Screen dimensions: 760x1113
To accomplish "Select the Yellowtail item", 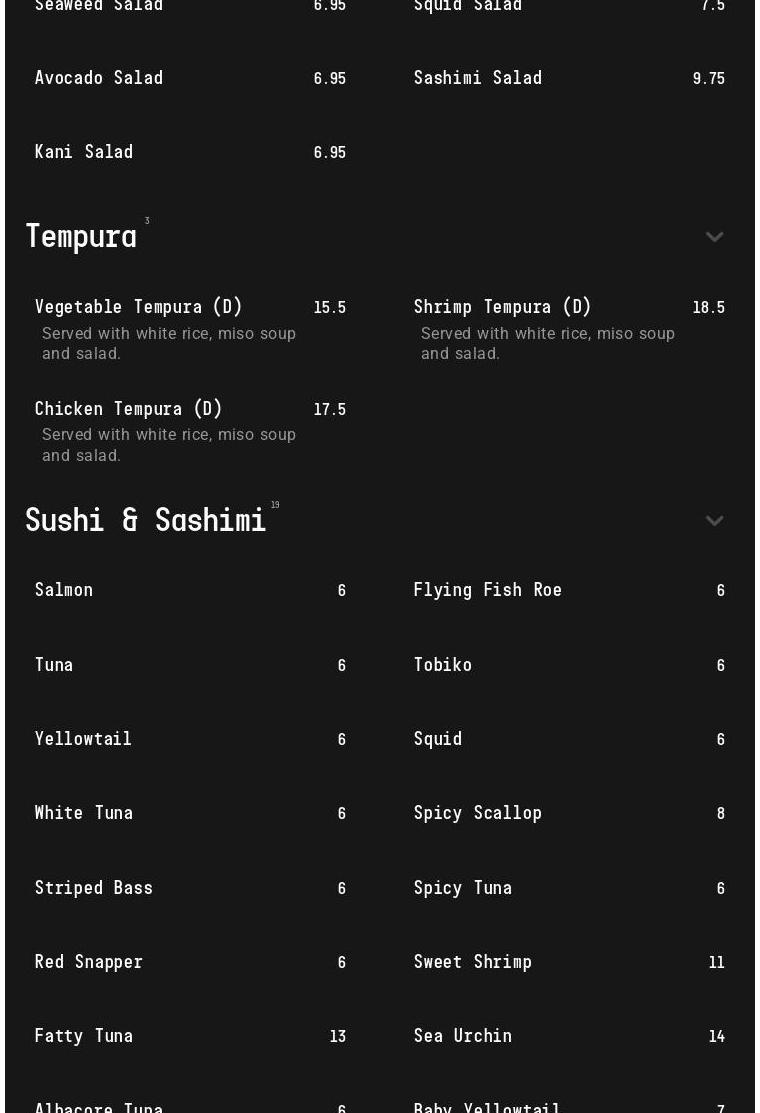I will pyautogui.click(x=83, y=739).
